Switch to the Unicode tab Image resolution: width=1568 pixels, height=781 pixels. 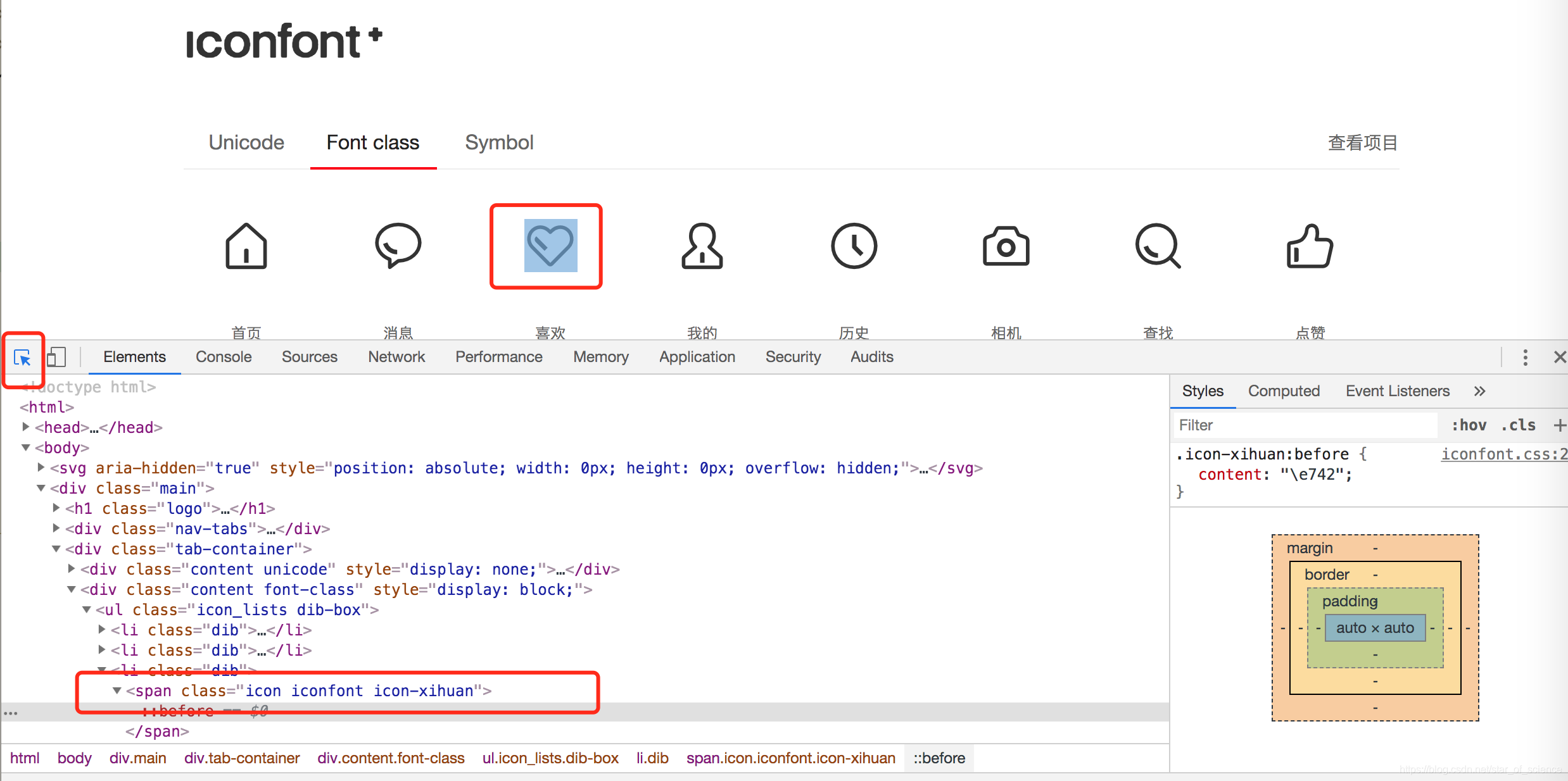coord(246,142)
